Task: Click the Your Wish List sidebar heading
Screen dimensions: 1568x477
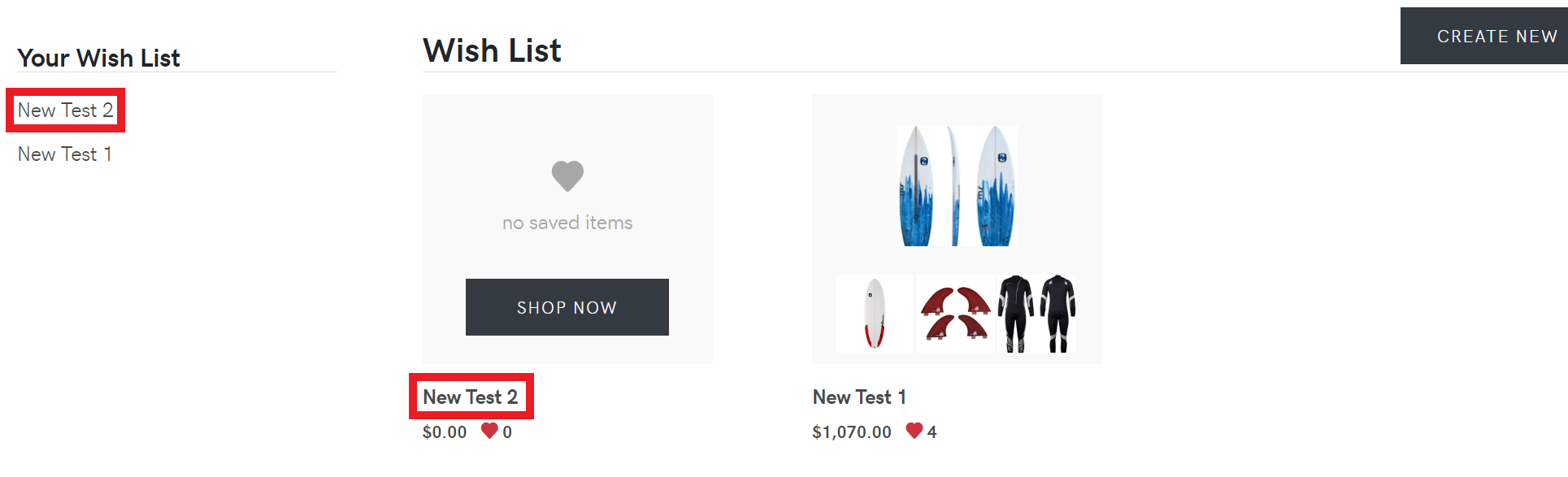Action: [x=99, y=58]
